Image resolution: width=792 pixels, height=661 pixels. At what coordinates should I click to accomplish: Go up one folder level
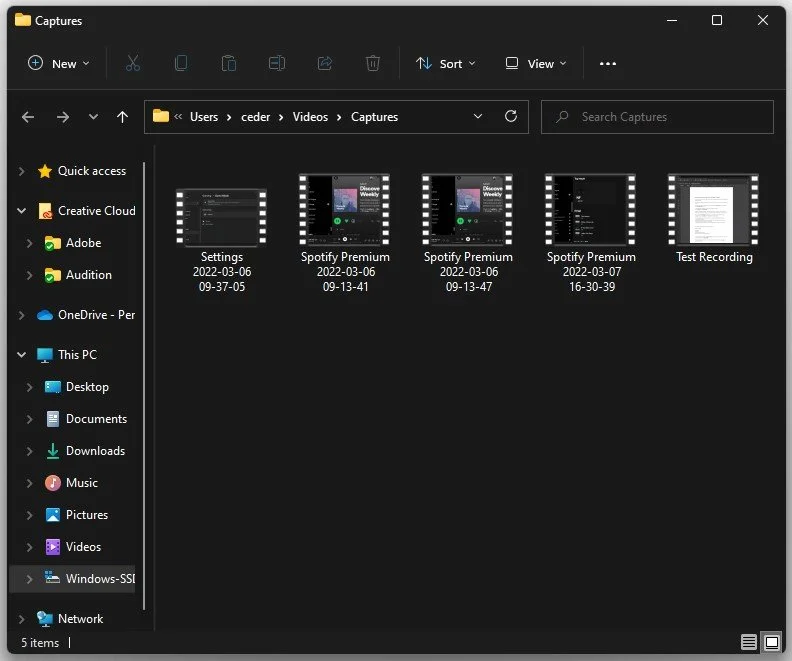click(122, 117)
